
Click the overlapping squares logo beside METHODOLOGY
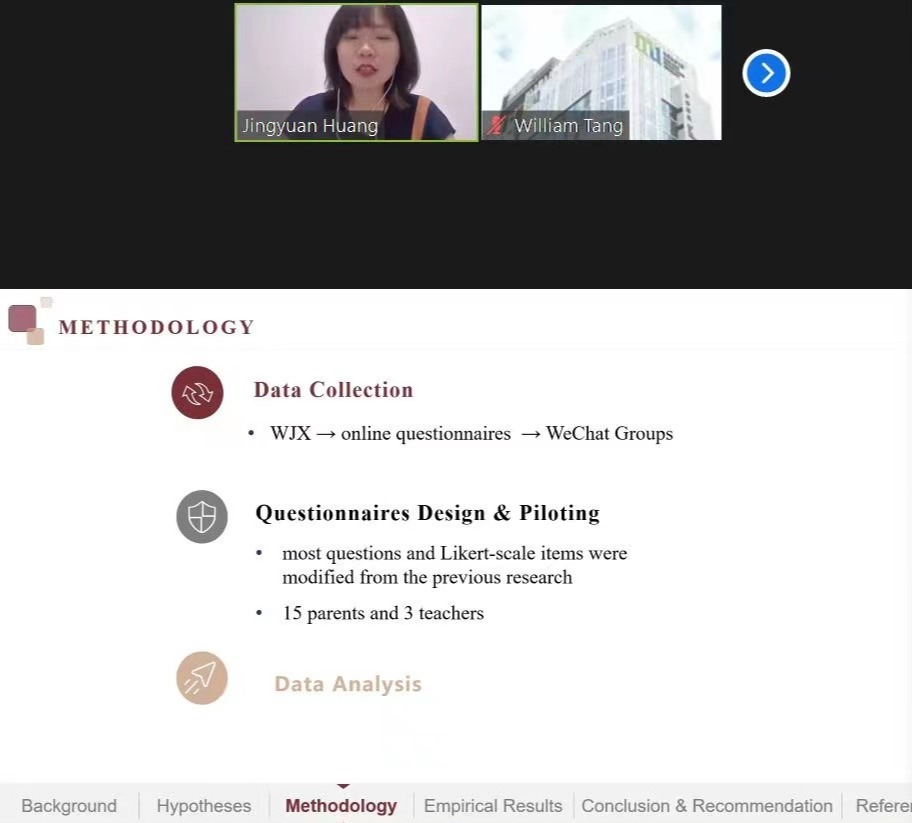[x=26, y=321]
